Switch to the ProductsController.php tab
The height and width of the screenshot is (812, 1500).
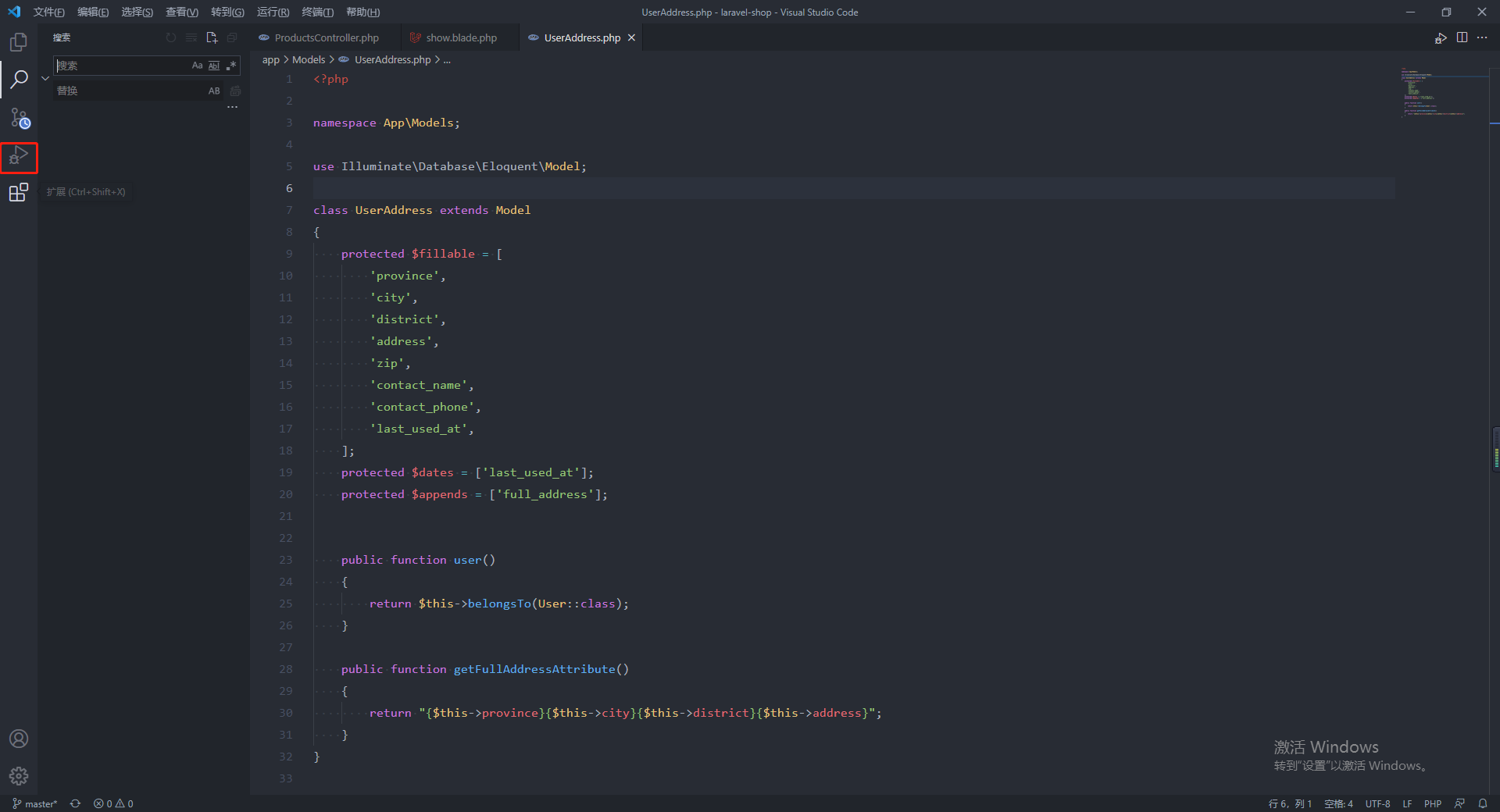[x=326, y=37]
